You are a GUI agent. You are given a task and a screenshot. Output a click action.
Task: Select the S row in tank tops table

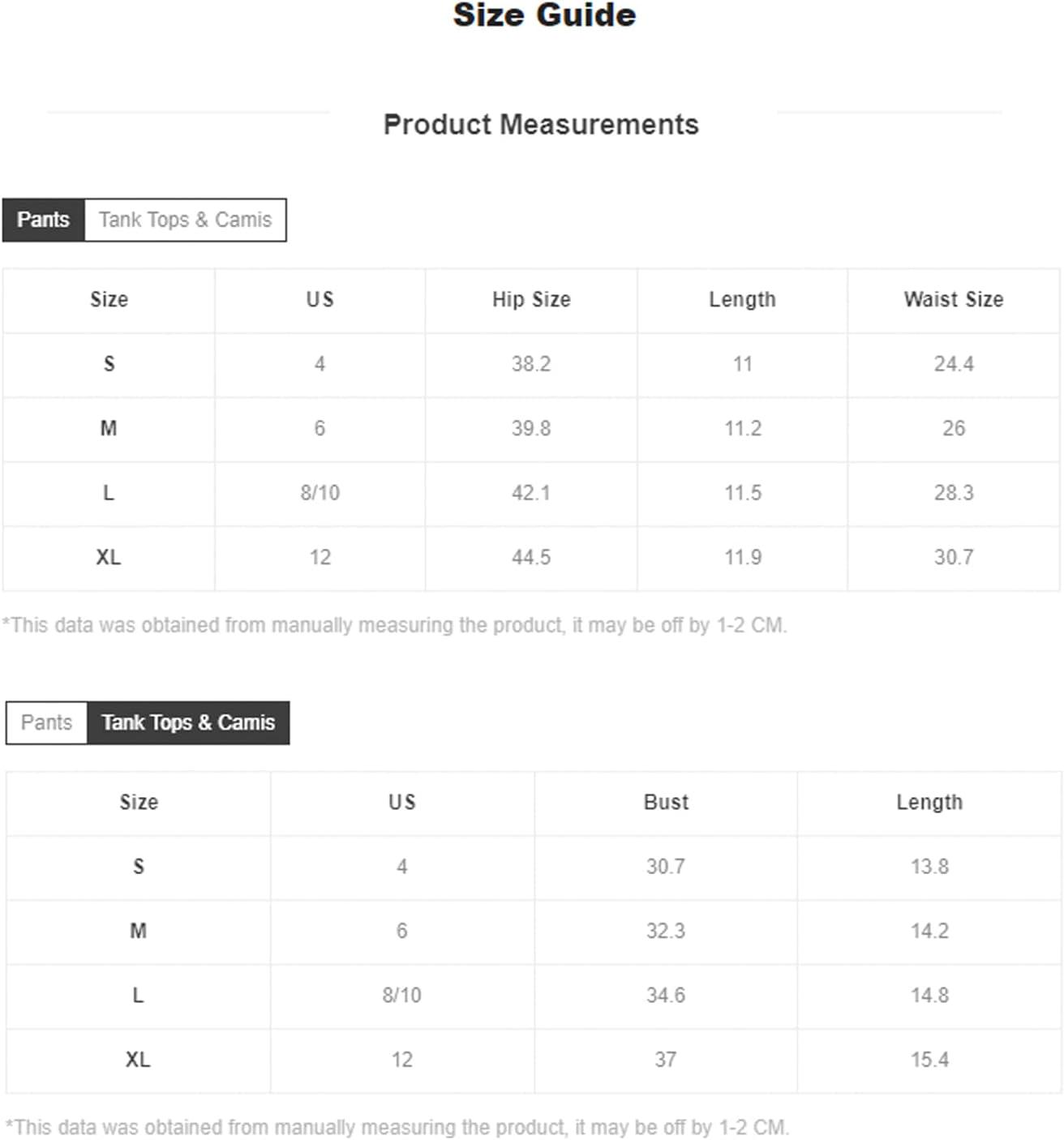coord(534,867)
